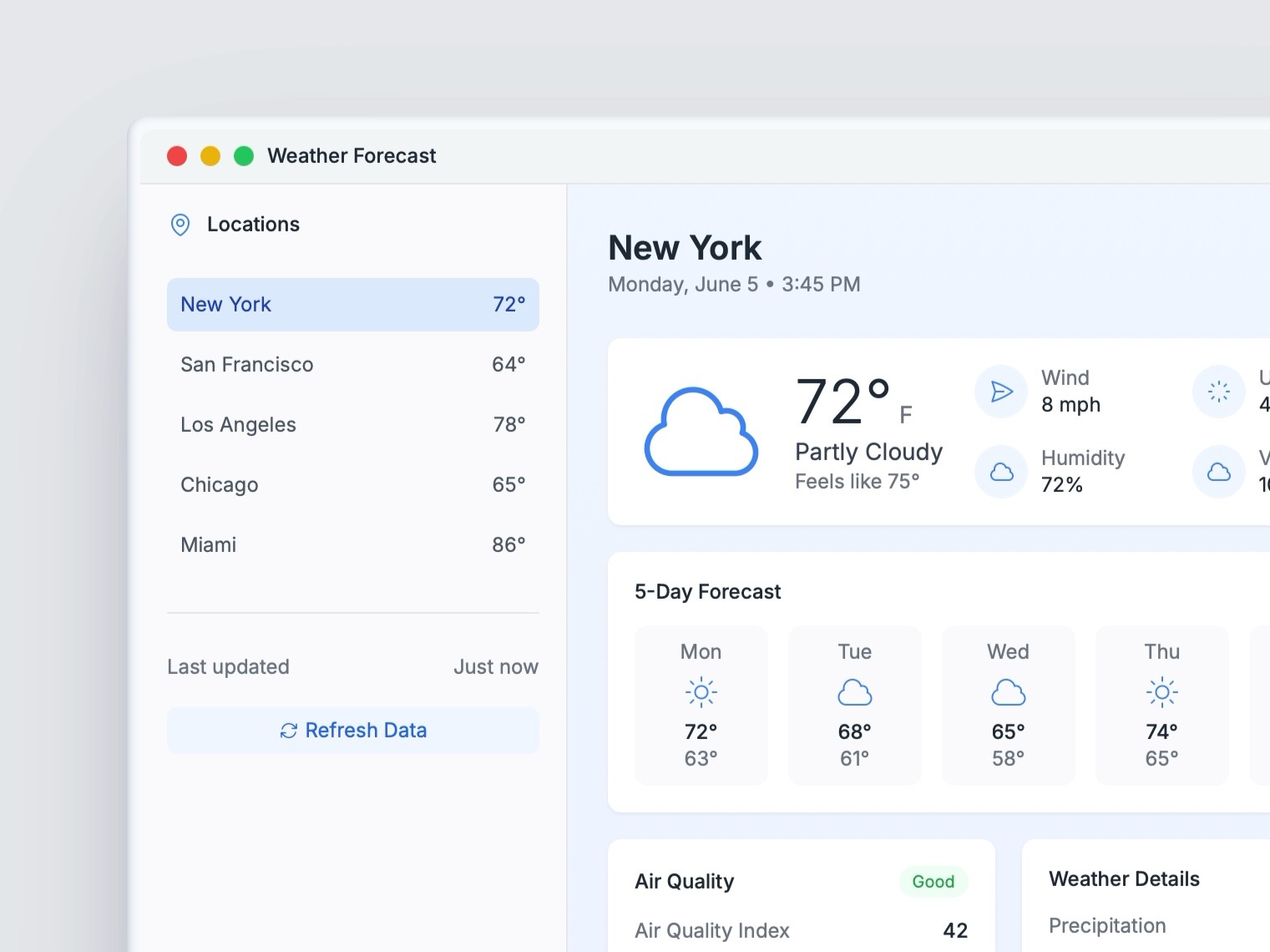Click the Humidity cloud icon
The image size is (1270, 952).
[1000, 471]
